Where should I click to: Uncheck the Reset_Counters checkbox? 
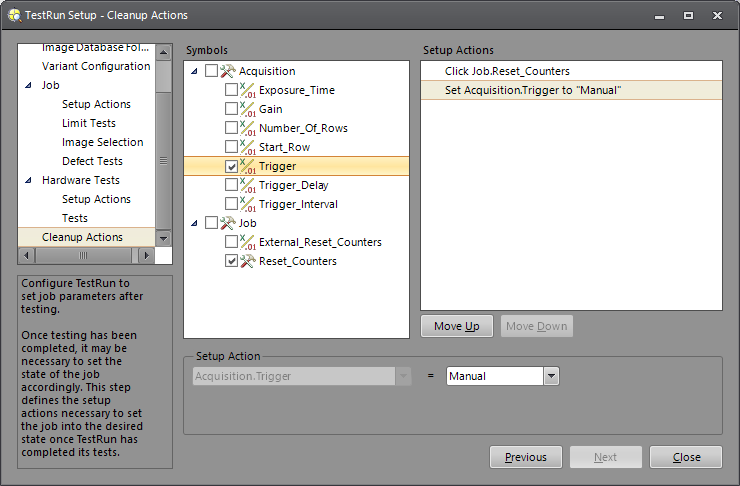[232, 261]
